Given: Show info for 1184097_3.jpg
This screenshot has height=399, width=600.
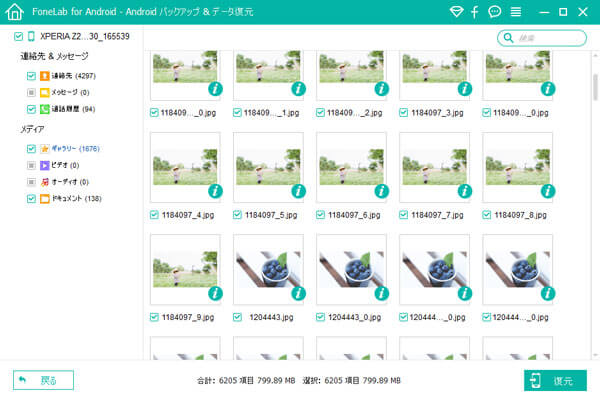Looking at the screenshot, I should (x=465, y=89).
